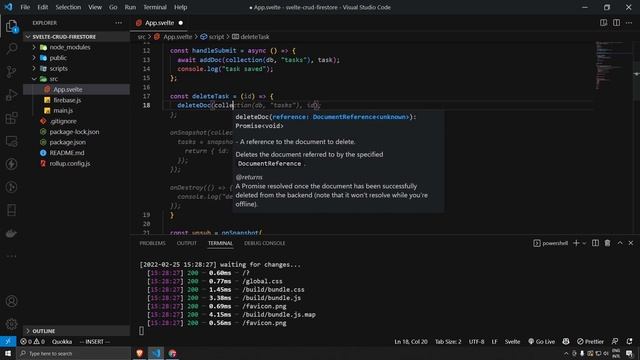Open the View menu
Image resolution: width=640 pixels, height=360 pixels.
click(x=95, y=7)
